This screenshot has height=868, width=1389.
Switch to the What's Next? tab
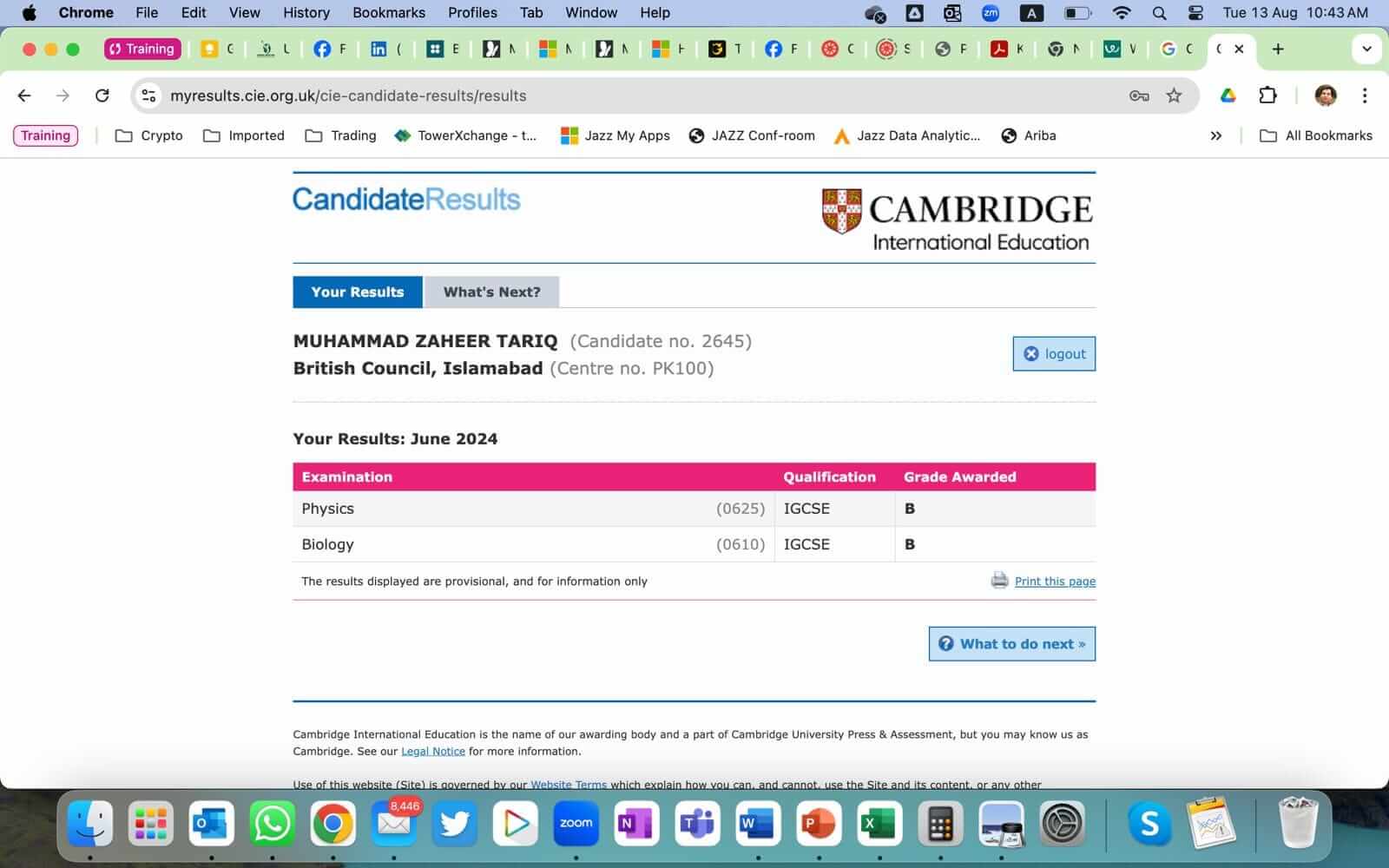491,292
